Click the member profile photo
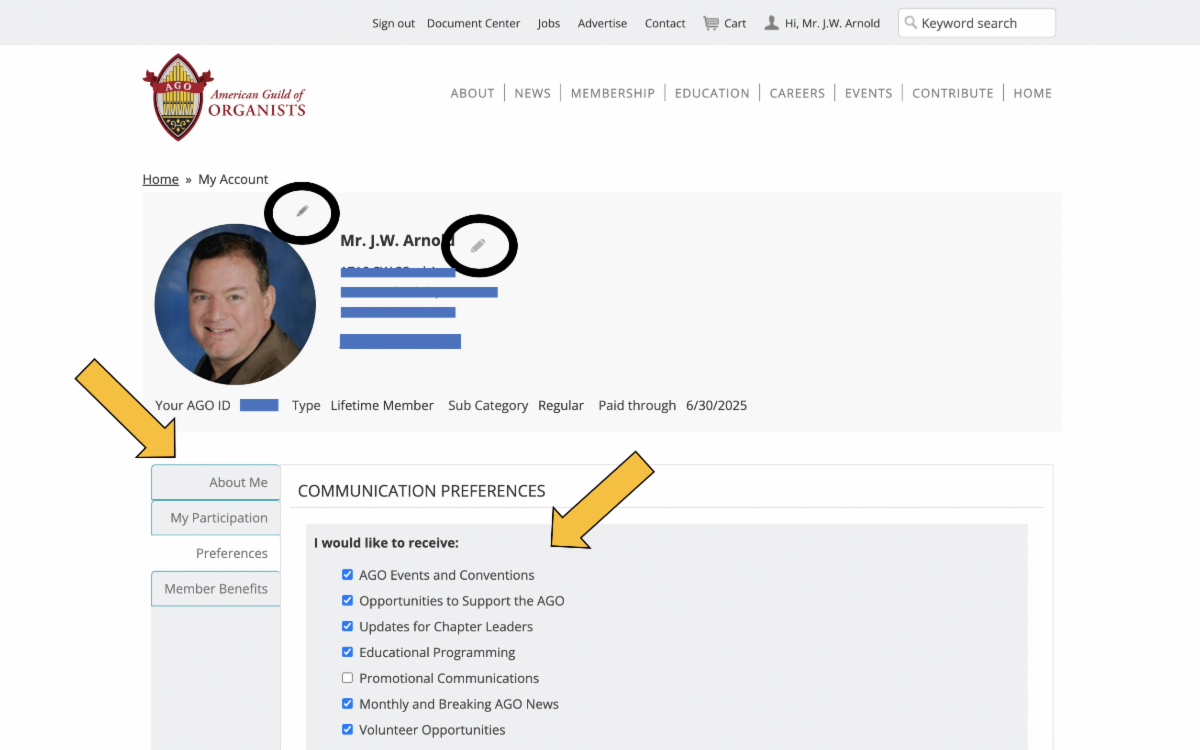1200x750 pixels. tap(235, 304)
